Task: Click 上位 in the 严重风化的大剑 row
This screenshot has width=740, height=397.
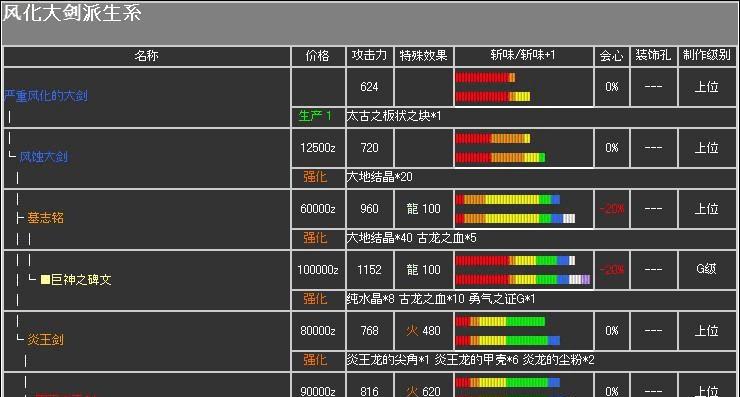Action: pos(706,87)
